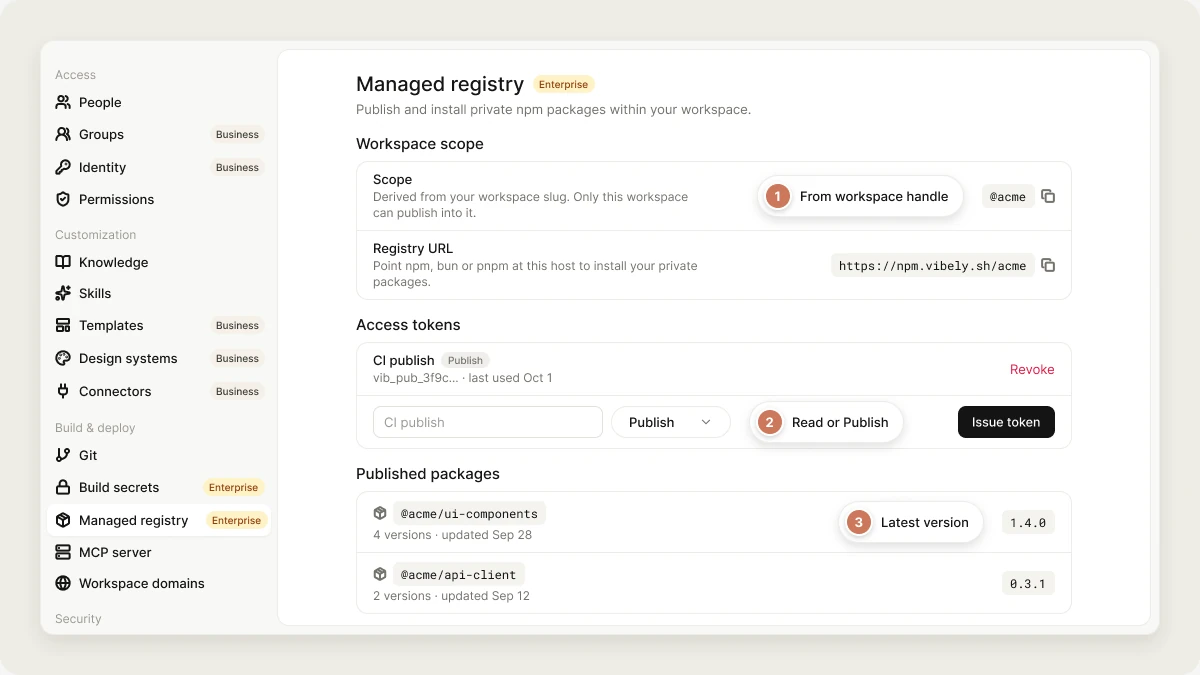This screenshot has height=675, width=1200.
Task: Go to Identity settings
Action: 158,167
